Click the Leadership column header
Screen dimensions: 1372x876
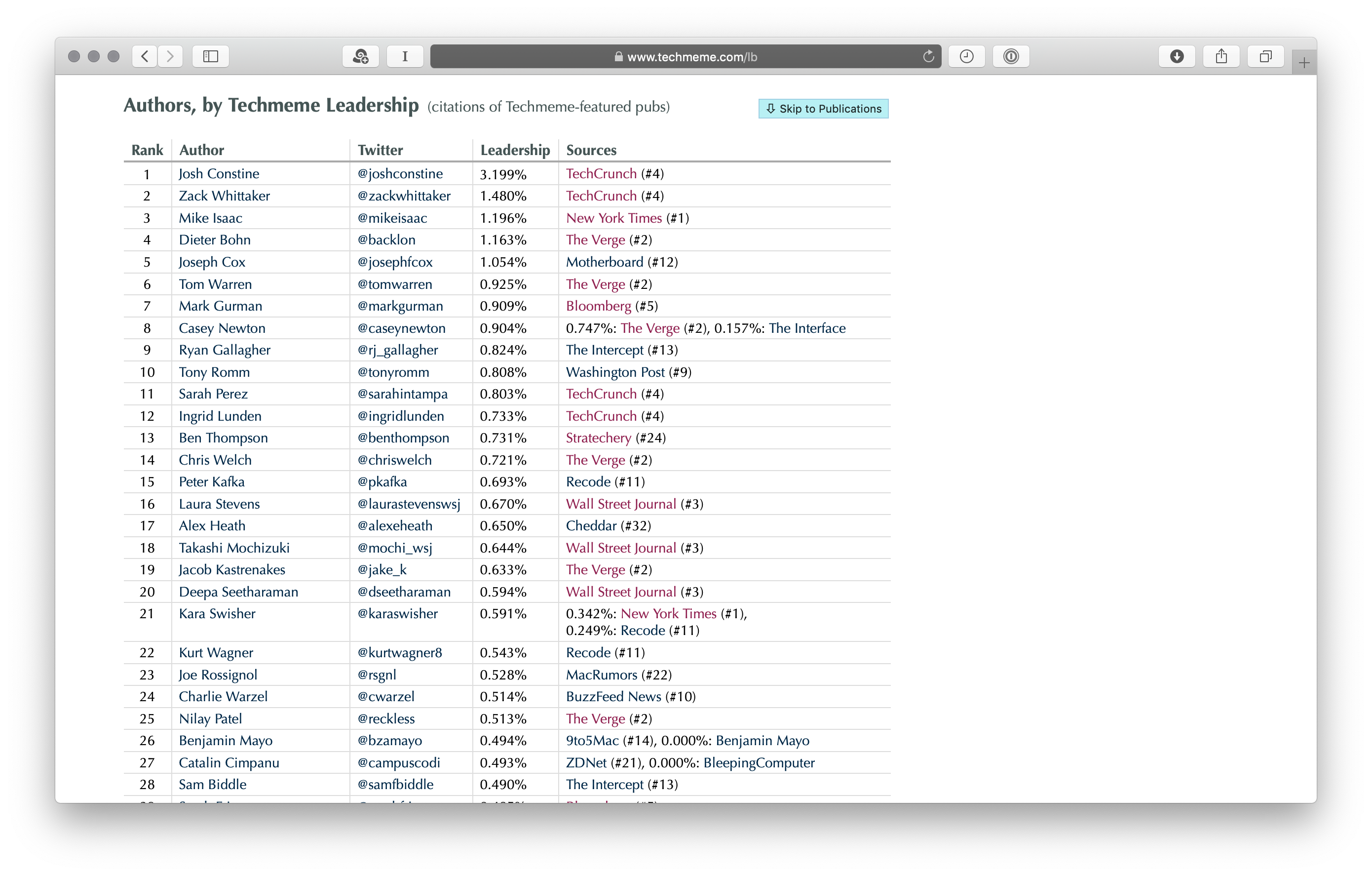point(515,150)
